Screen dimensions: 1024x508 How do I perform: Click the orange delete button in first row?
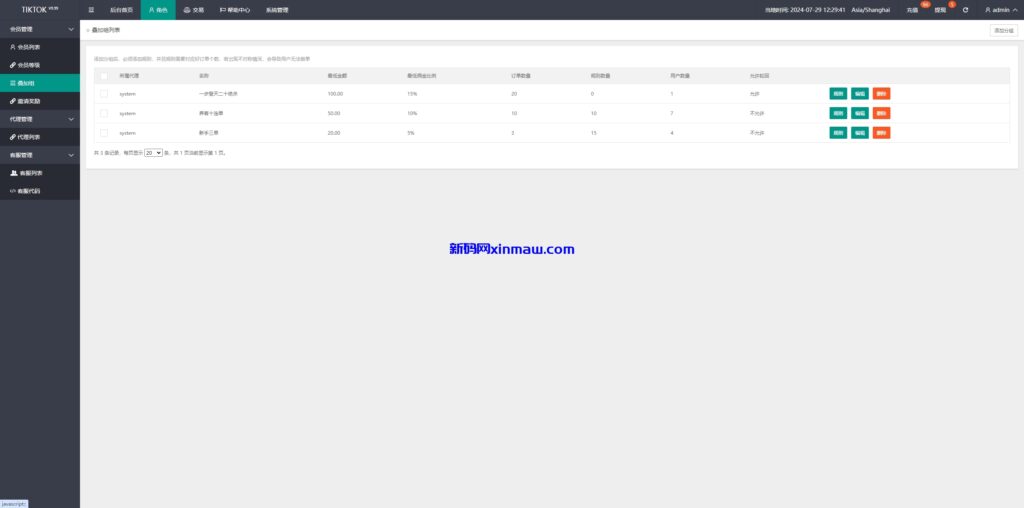click(881, 93)
